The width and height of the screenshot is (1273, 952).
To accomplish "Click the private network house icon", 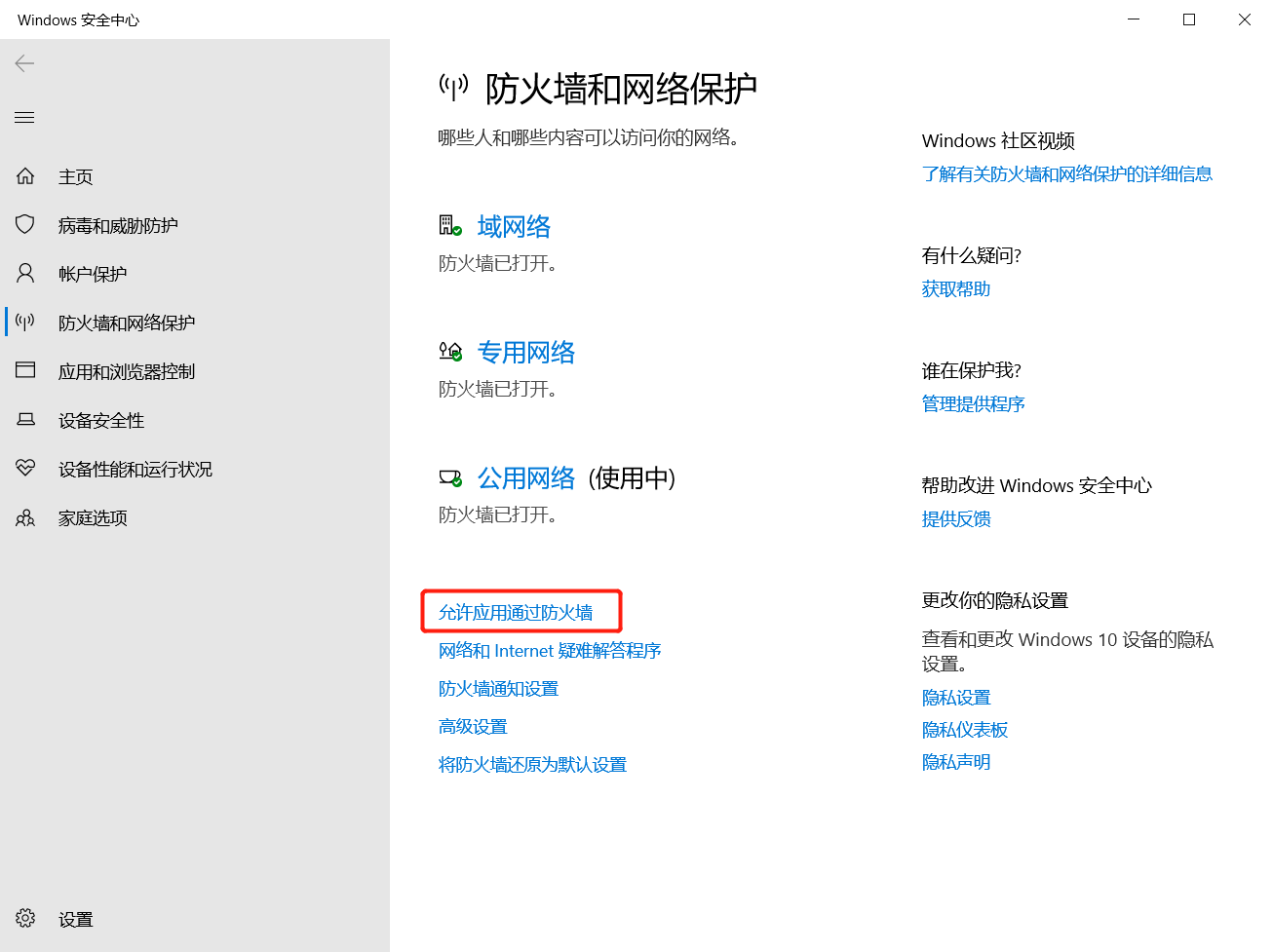I will [450, 352].
